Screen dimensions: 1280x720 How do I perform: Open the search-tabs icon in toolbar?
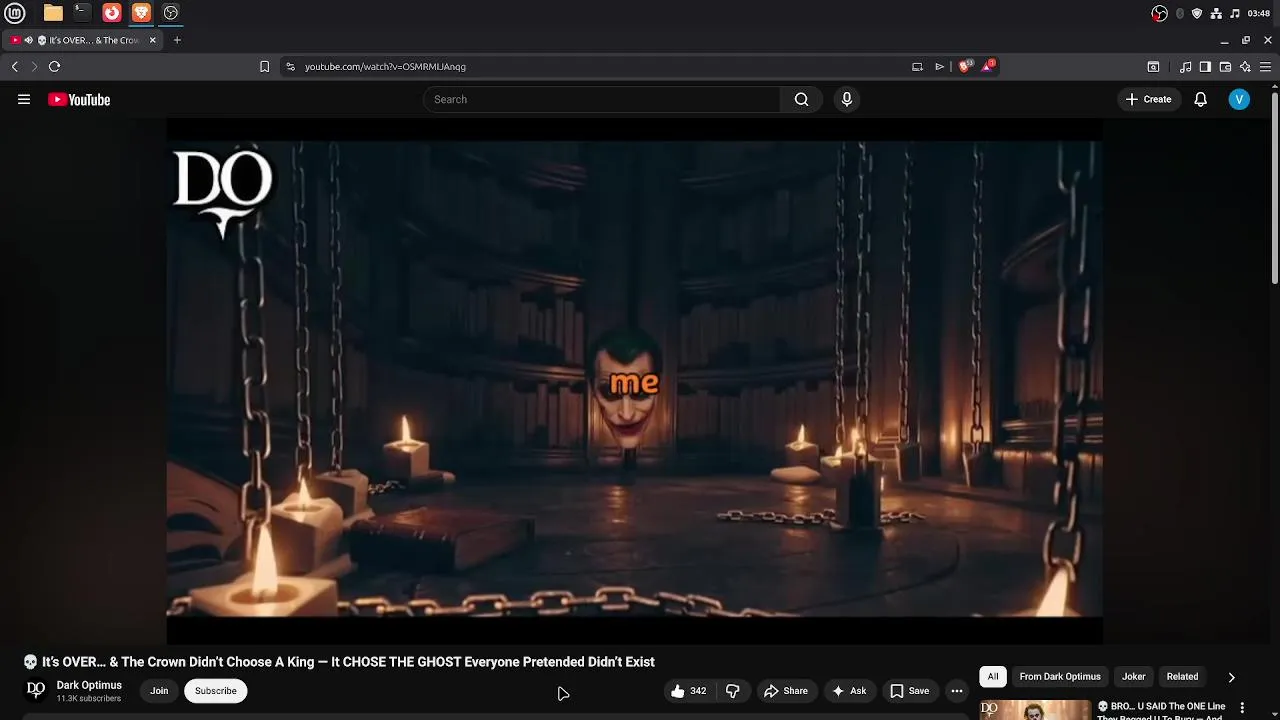1153,67
